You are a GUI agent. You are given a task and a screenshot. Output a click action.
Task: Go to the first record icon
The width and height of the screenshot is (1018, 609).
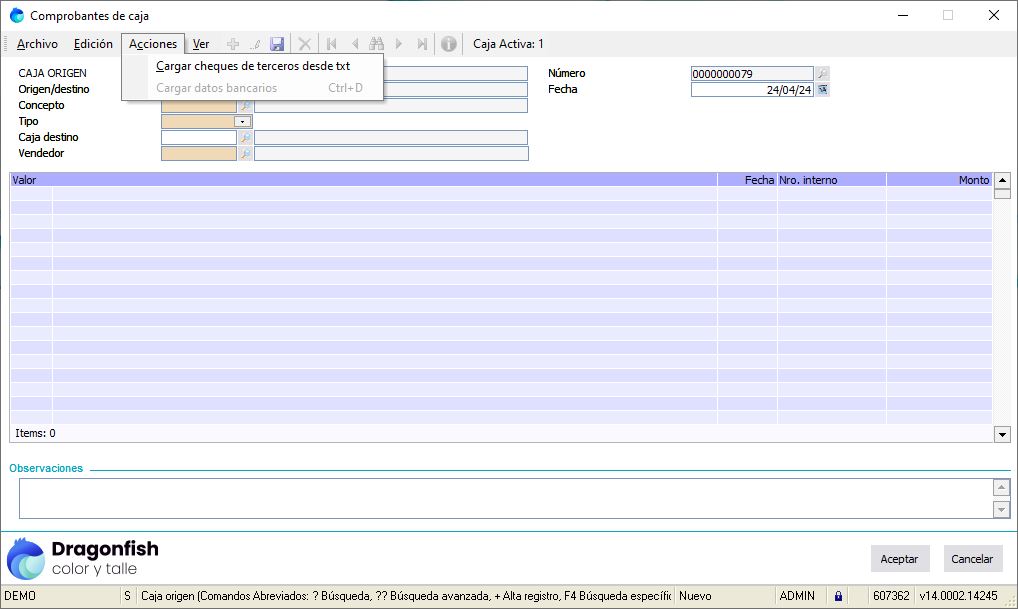pyautogui.click(x=332, y=44)
